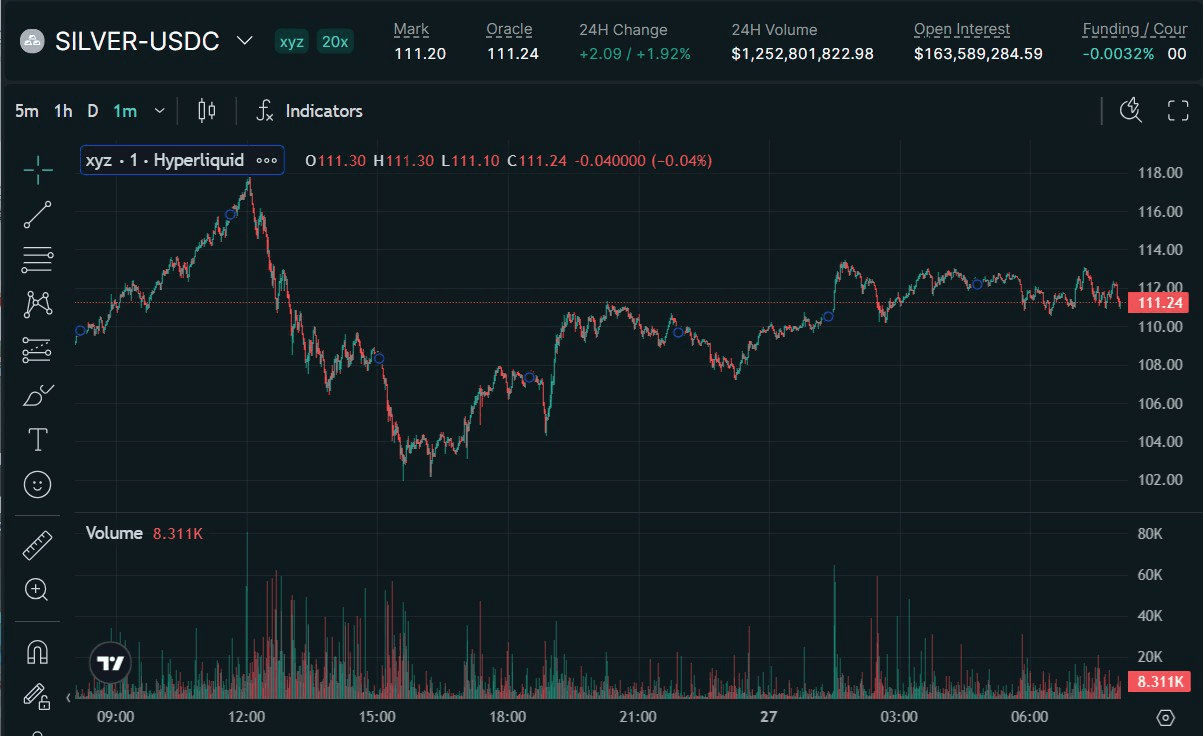Open the emoji icons tool
The image size is (1203, 736).
(37, 485)
